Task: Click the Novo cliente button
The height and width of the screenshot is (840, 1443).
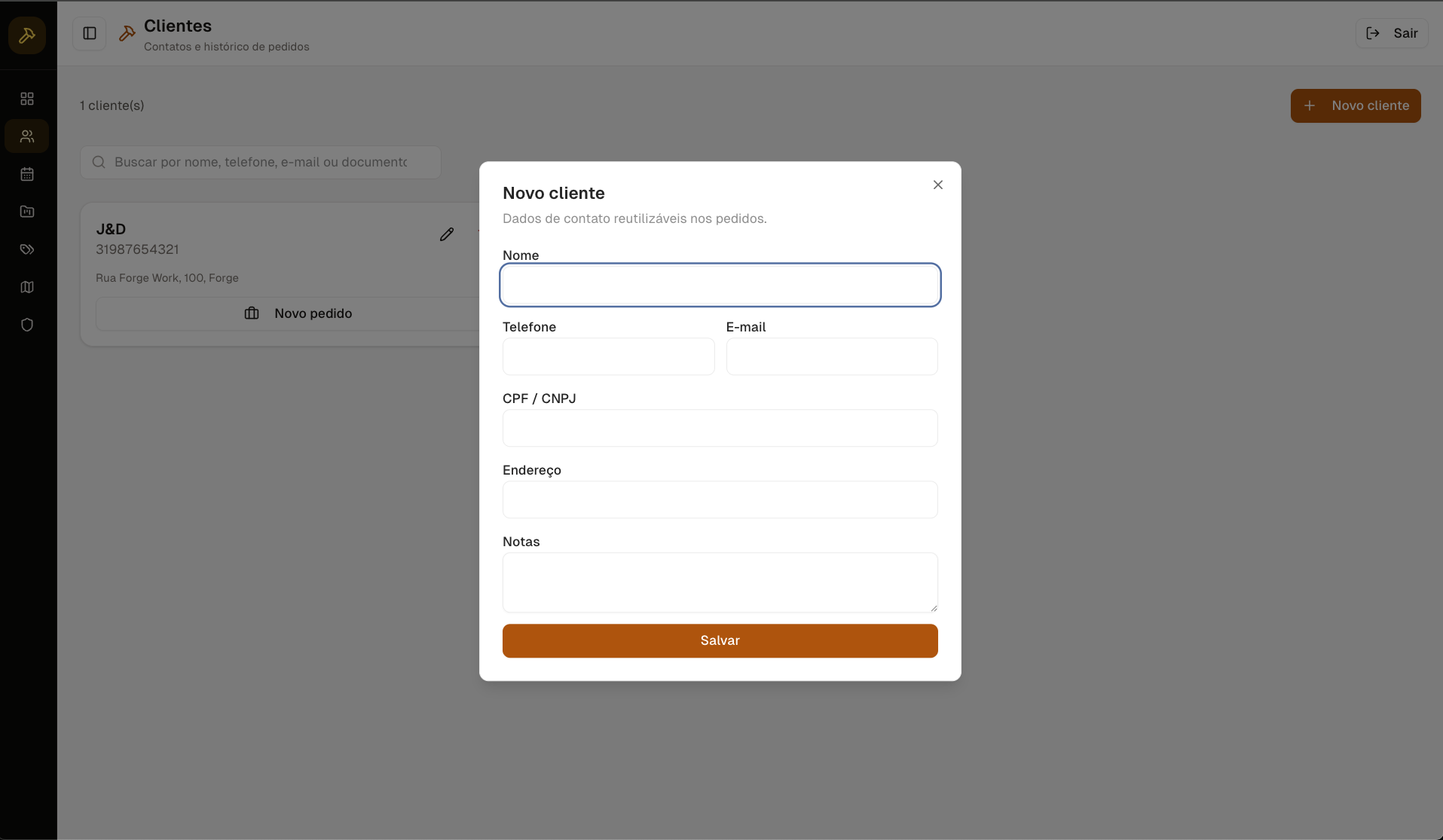Action: click(x=1356, y=105)
